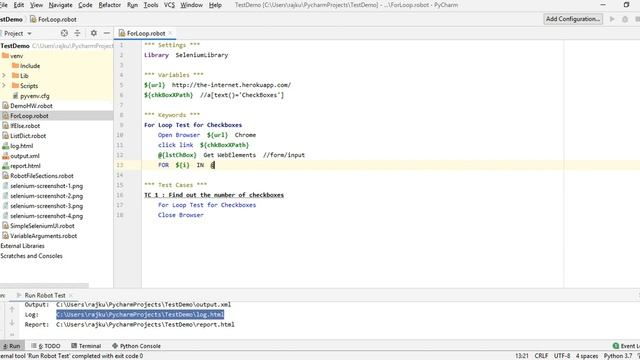The height and width of the screenshot is (360, 640).
Task: Click the Open Browser keyword on line 10
Action: [179, 135]
